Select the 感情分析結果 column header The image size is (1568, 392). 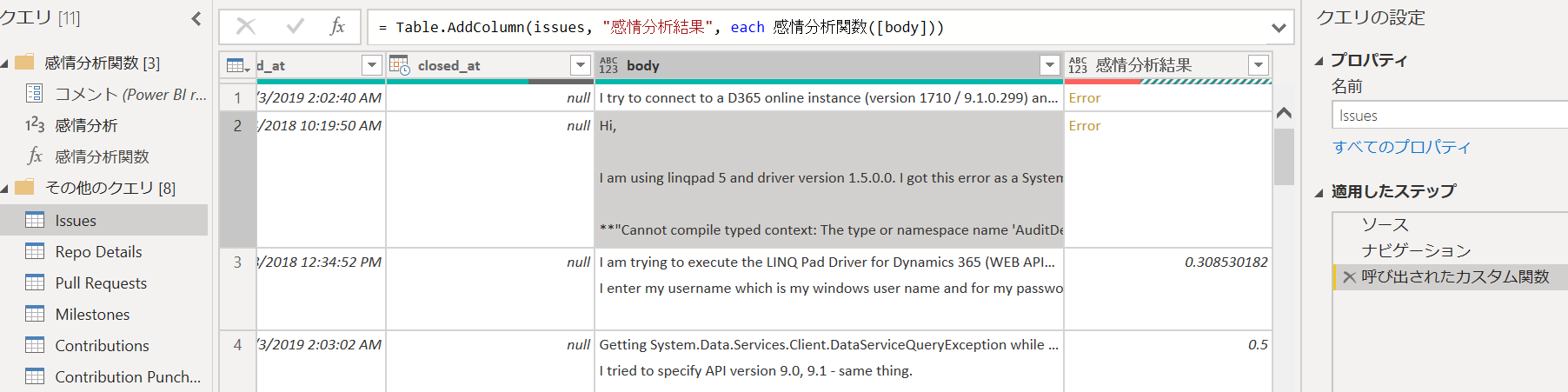[x=1168, y=65]
